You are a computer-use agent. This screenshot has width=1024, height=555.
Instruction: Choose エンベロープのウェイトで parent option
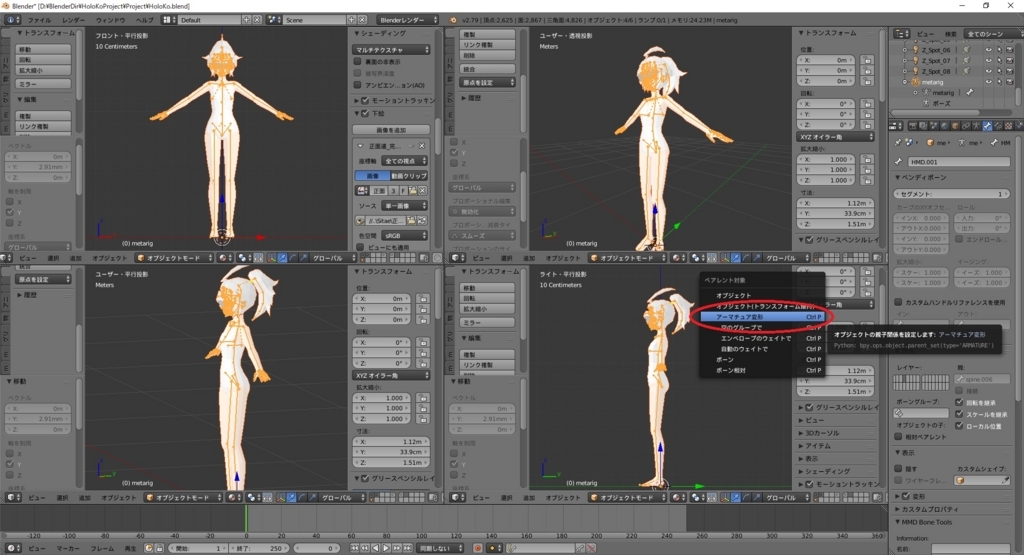tap(761, 338)
